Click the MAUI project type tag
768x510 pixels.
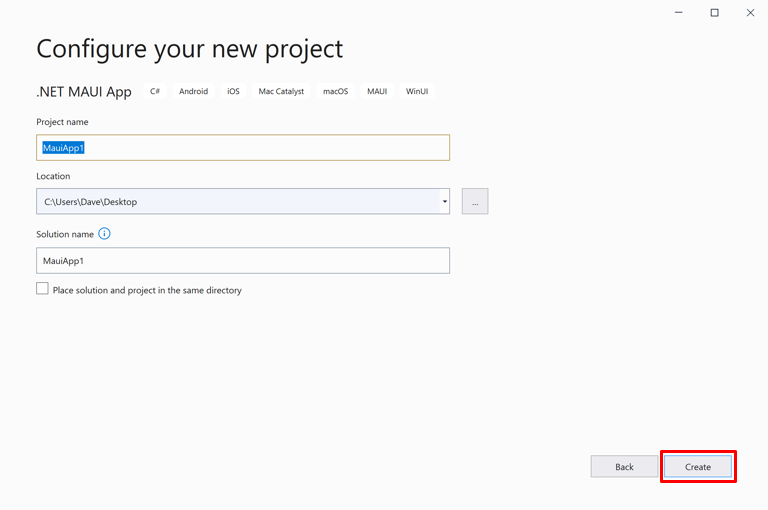[x=377, y=91]
